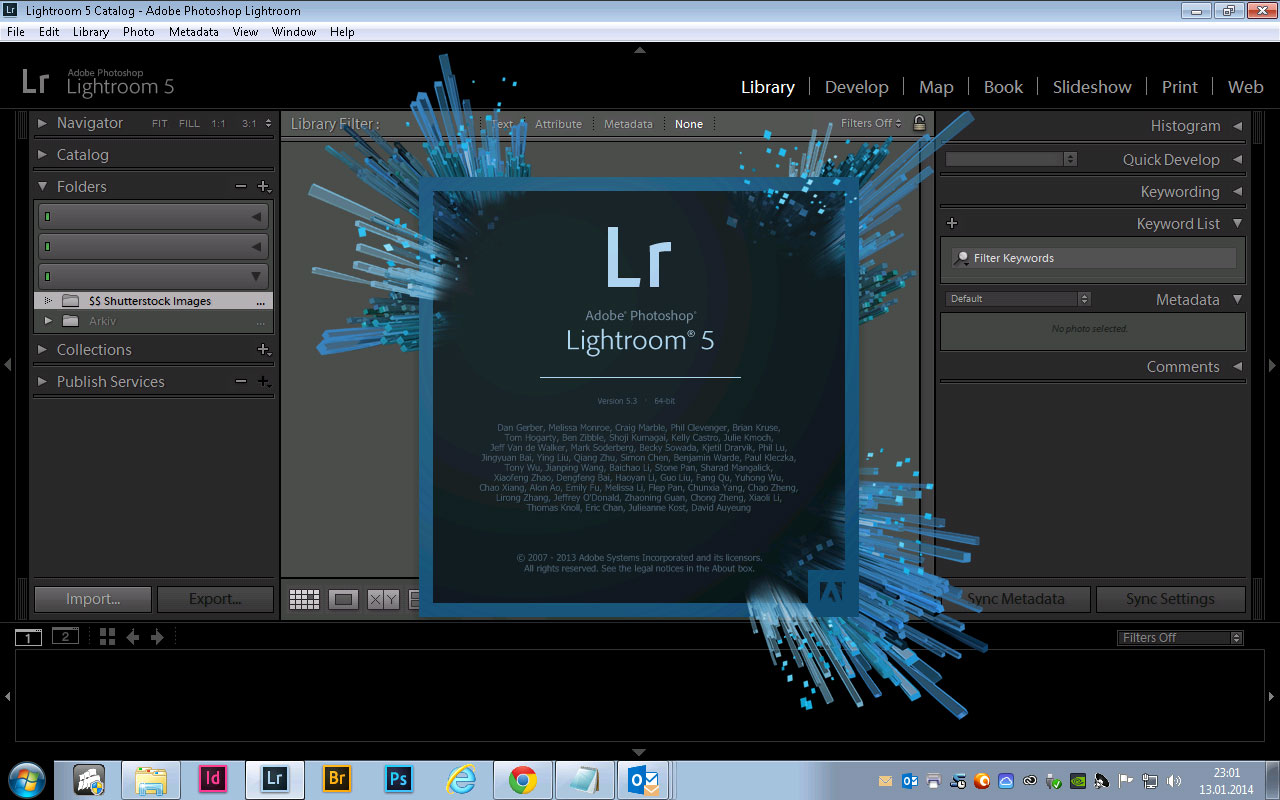The image size is (1280, 800).
Task: Expand the Keywording panel
Action: (1237, 192)
